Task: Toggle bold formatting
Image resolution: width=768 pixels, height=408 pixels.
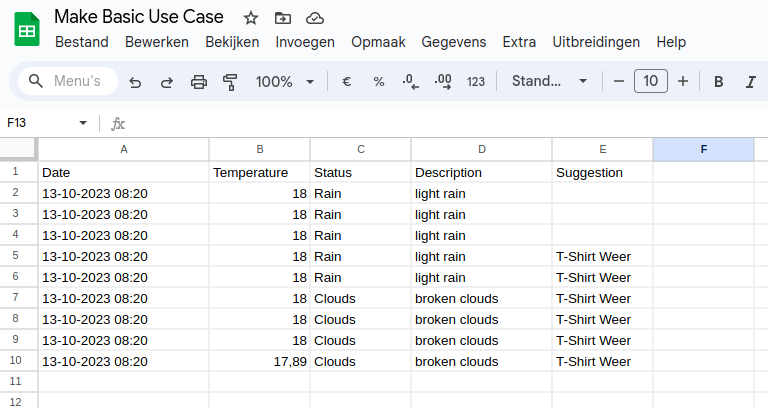Action: 718,82
